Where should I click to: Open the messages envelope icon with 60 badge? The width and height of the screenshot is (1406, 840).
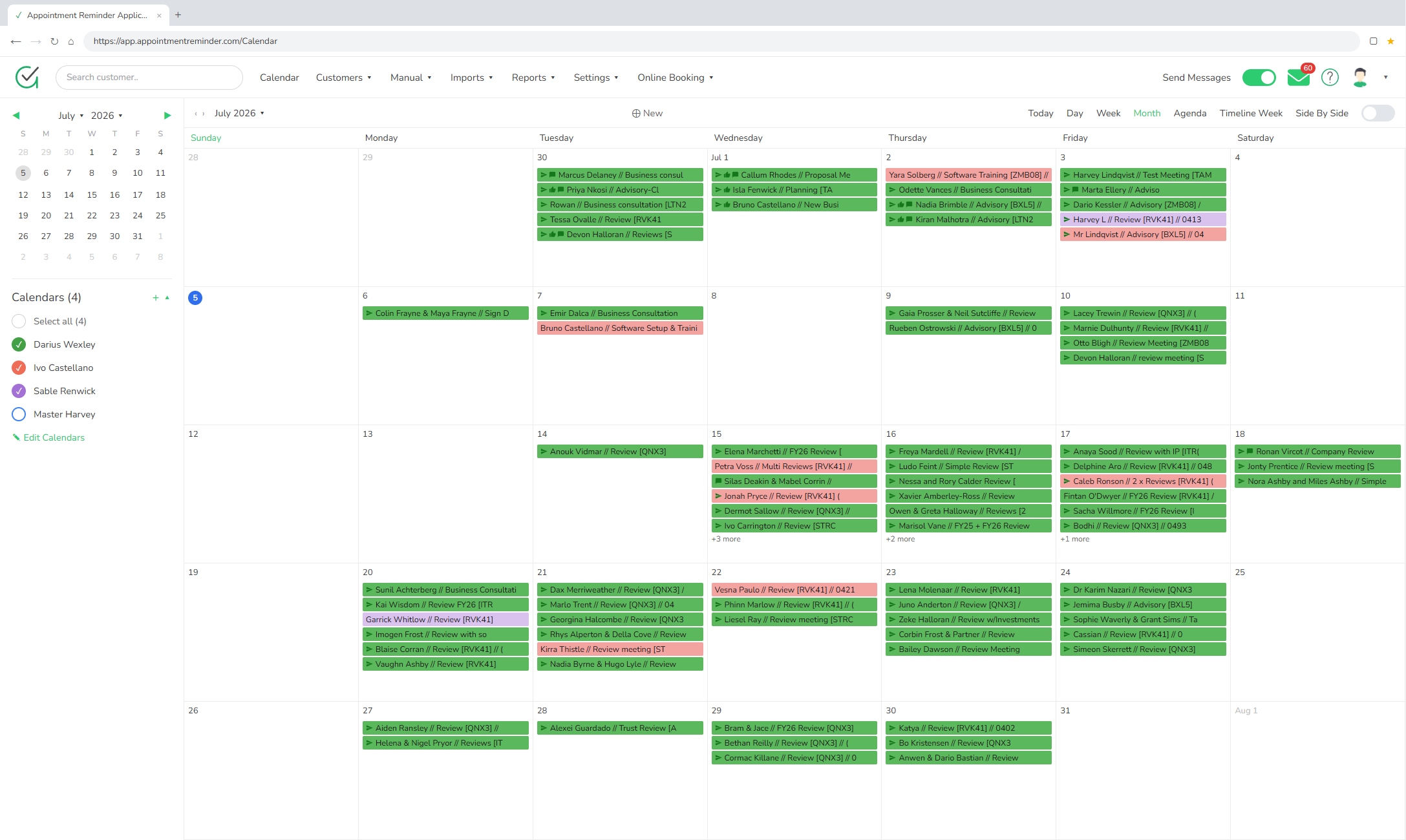click(1298, 78)
